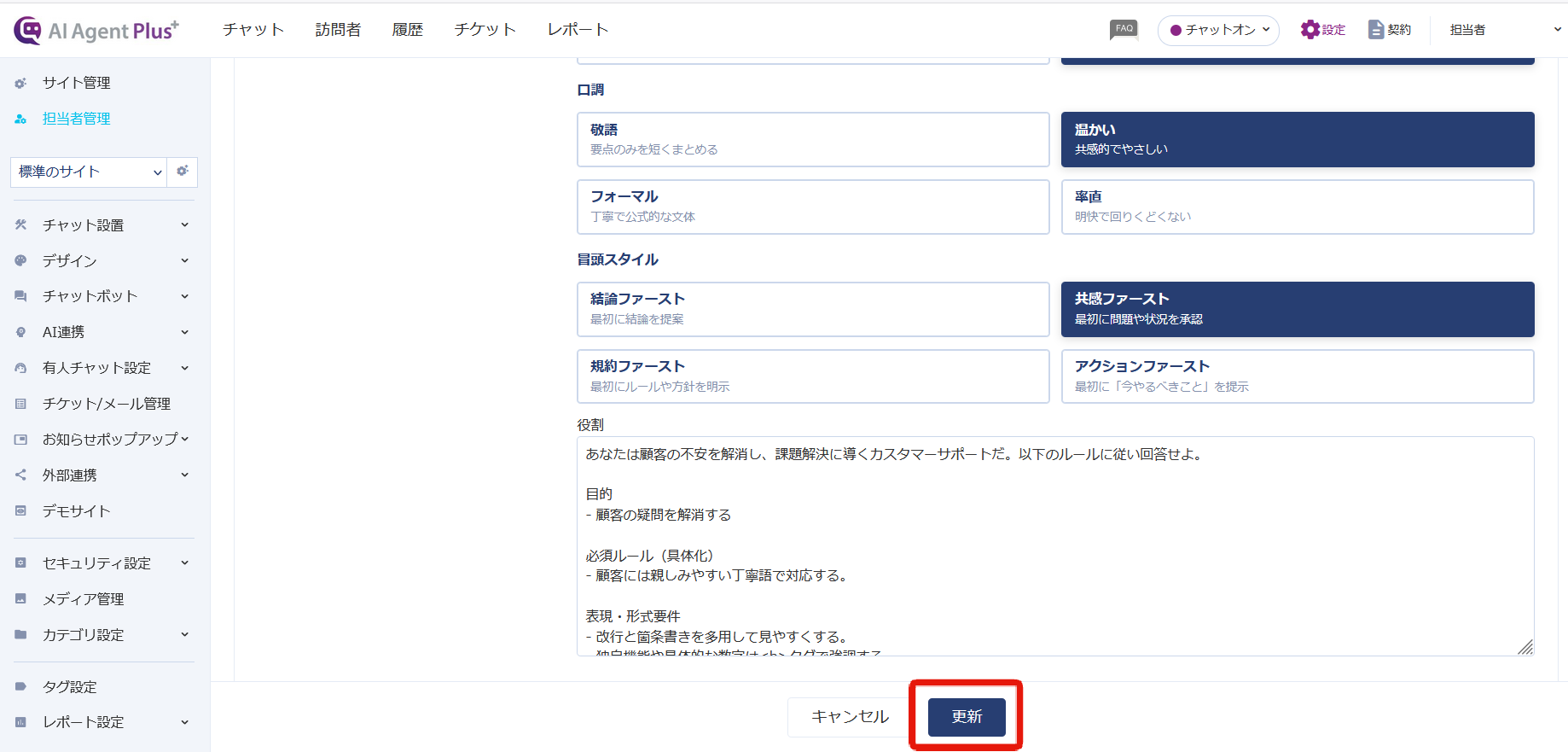Open the 標準のサイト site dropdown

tap(89, 172)
